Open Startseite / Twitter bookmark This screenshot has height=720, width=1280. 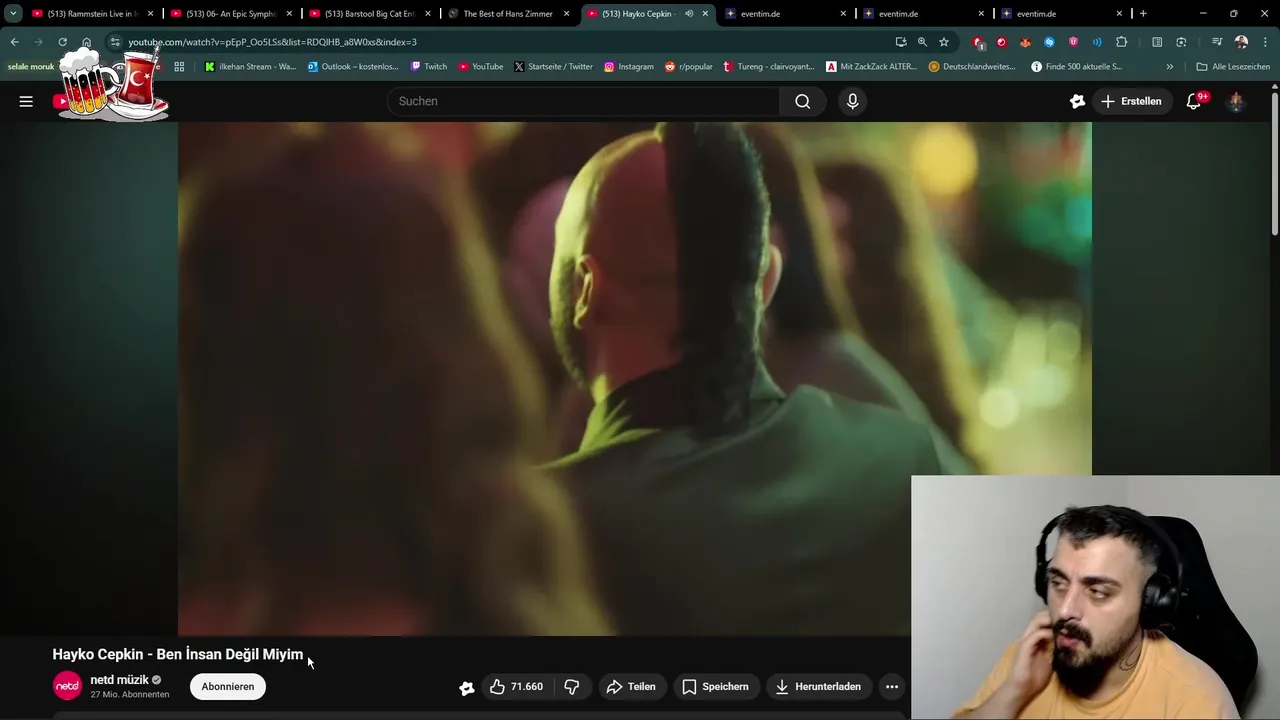tap(553, 67)
